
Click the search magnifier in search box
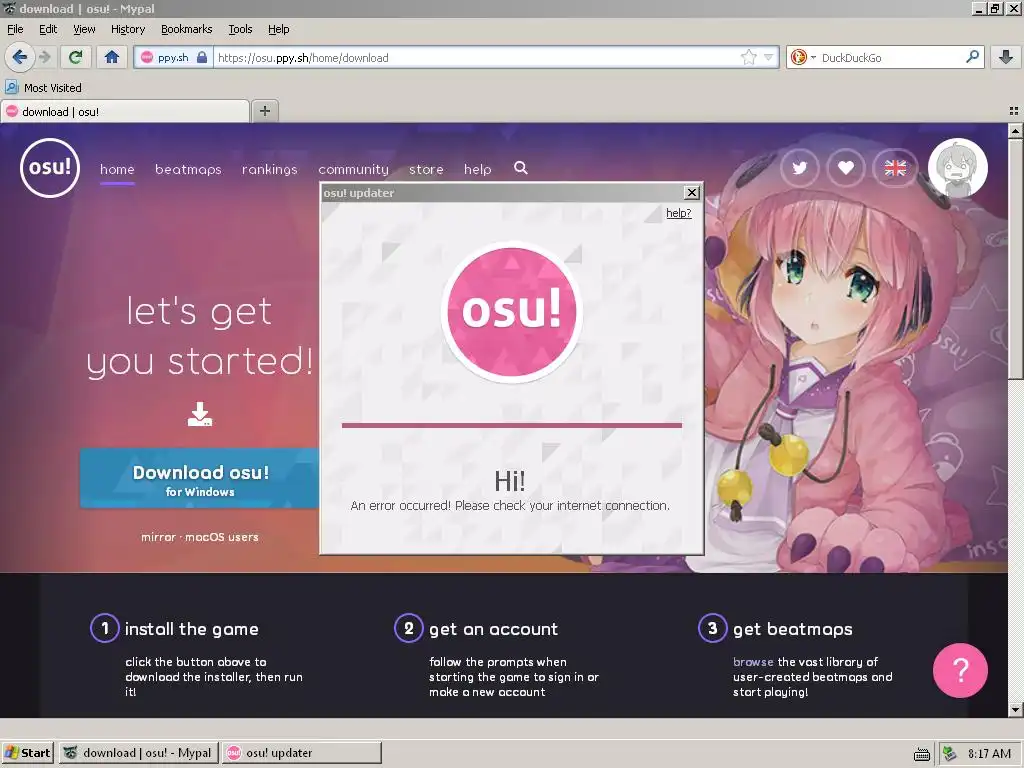point(972,57)
